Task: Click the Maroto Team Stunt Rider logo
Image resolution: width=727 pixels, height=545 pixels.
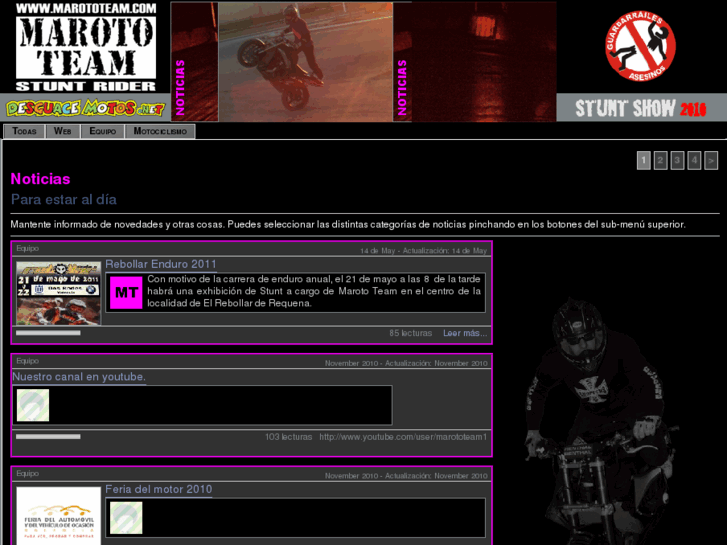Action: [86, 47]
